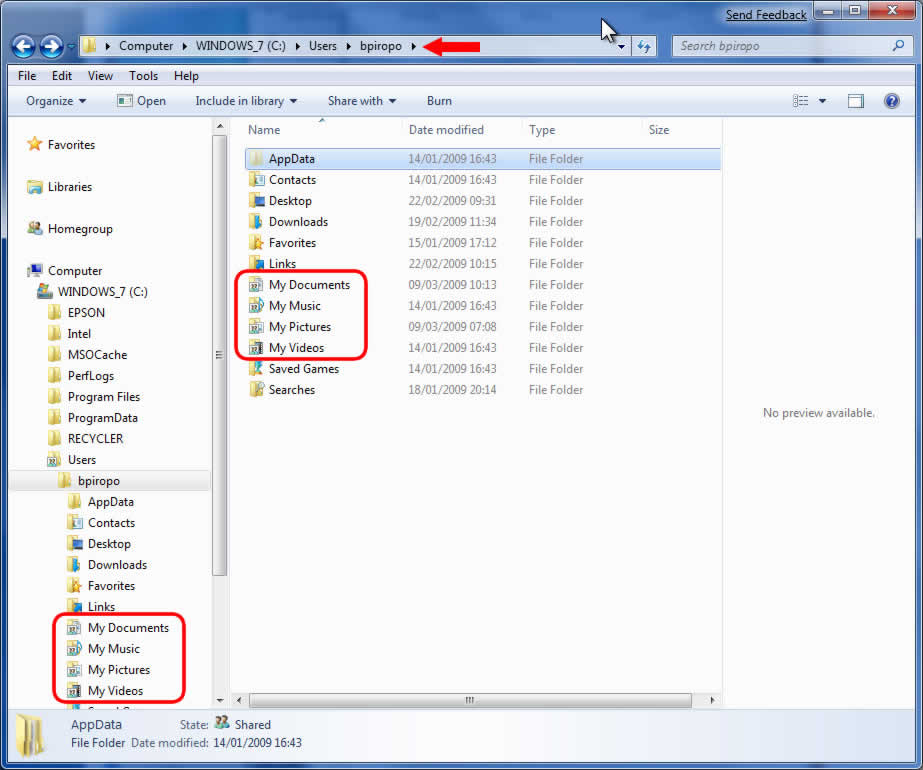Open the Organize dropdown
Viewport: 923px width, 770px height.
[x=56, y=101]
